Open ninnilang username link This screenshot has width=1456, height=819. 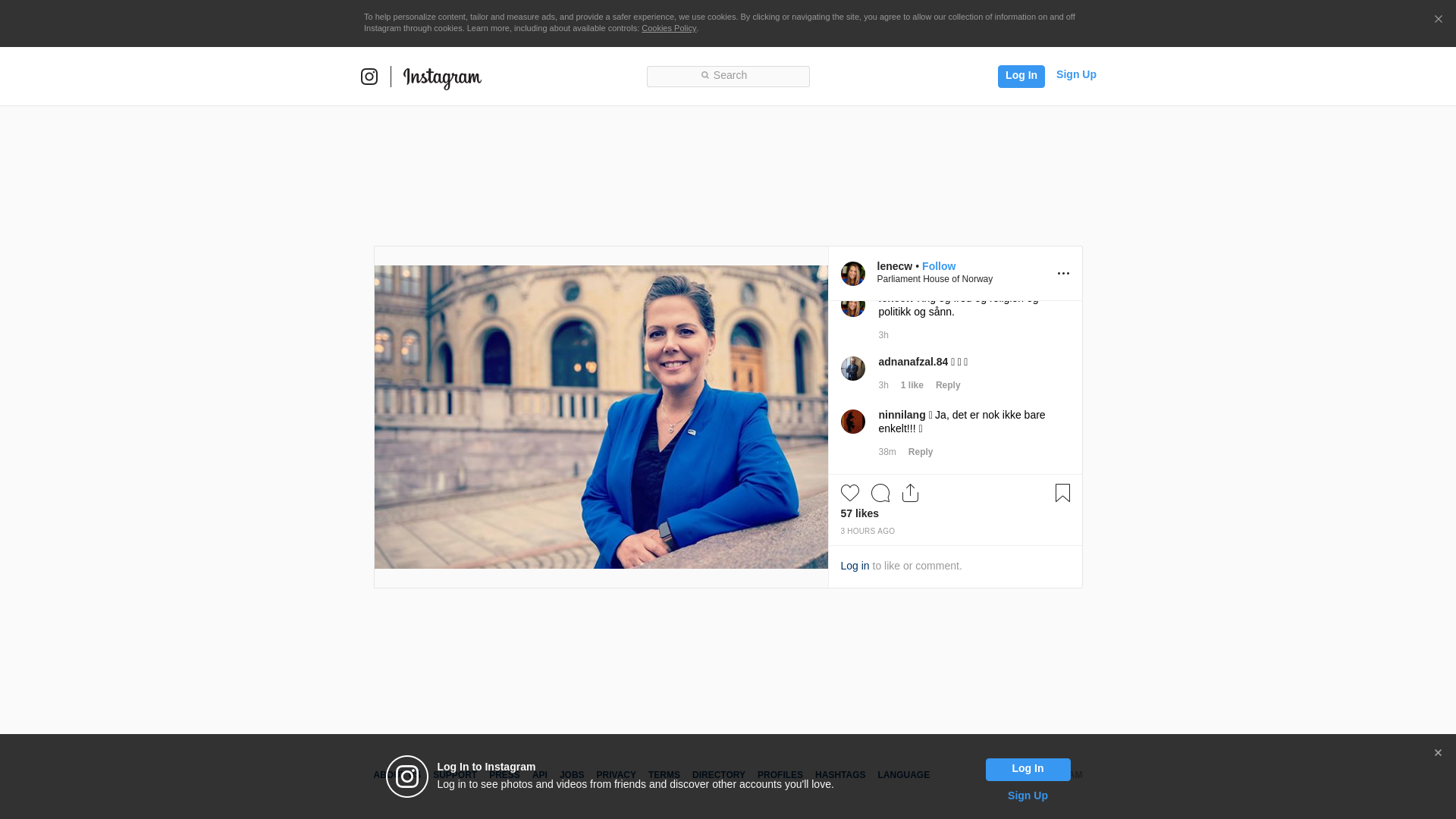pyautogui.click(x=902, y=415)
